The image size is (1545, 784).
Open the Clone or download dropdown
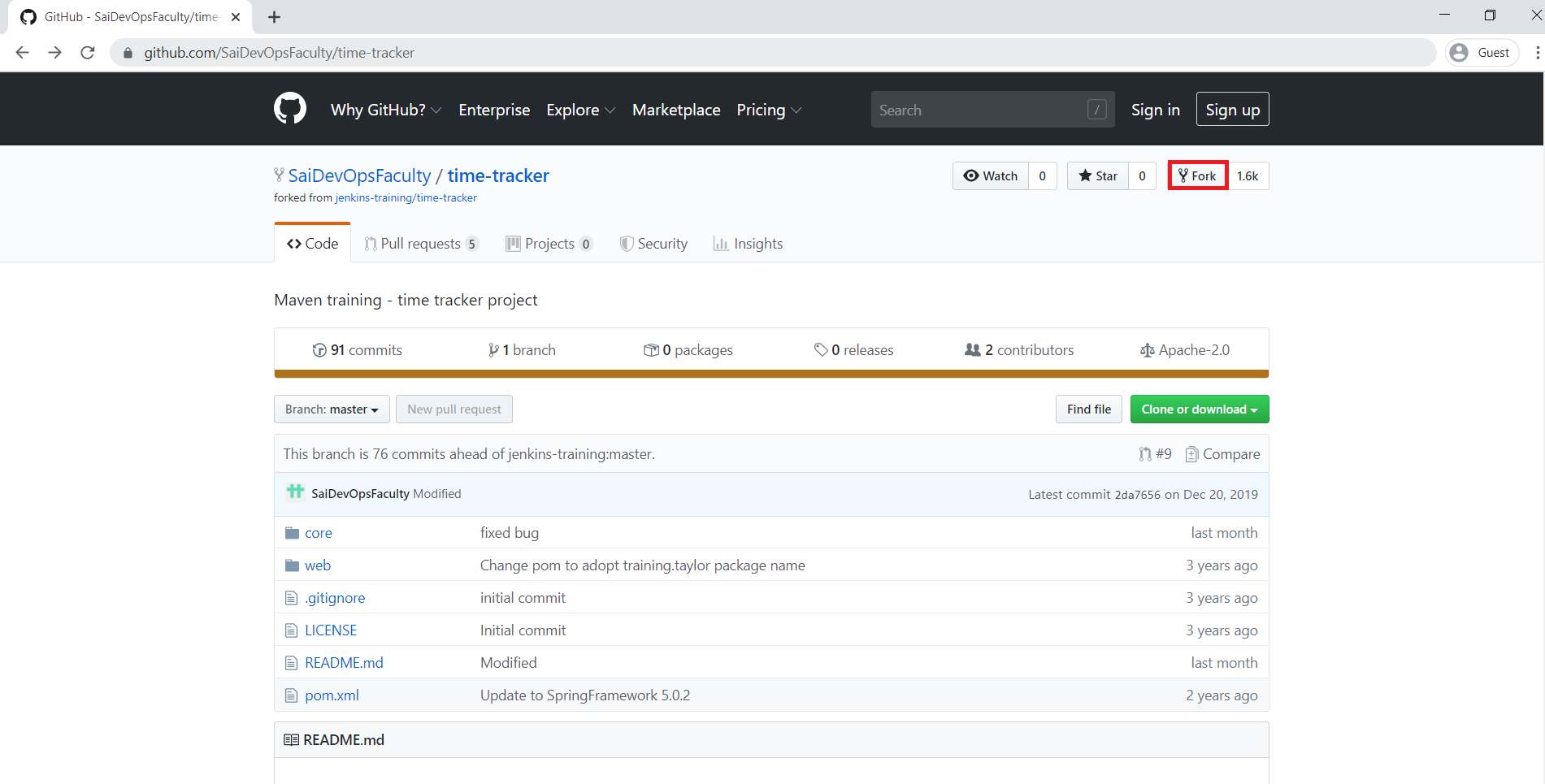1200,409
